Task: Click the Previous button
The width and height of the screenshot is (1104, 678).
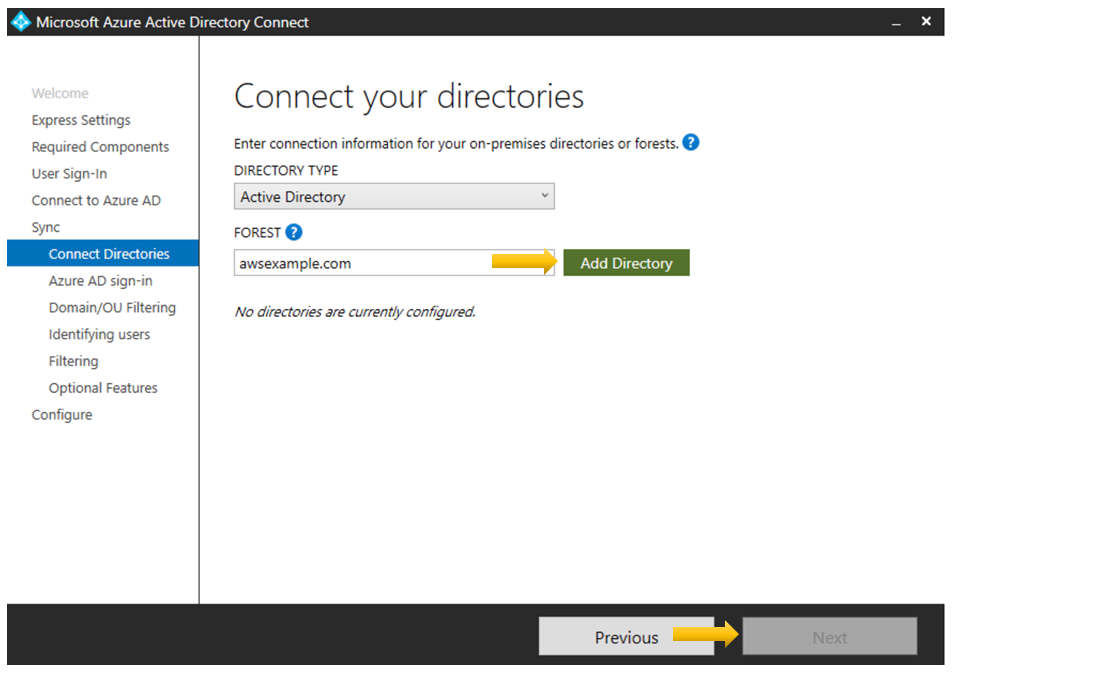Action: coord(627,636)
